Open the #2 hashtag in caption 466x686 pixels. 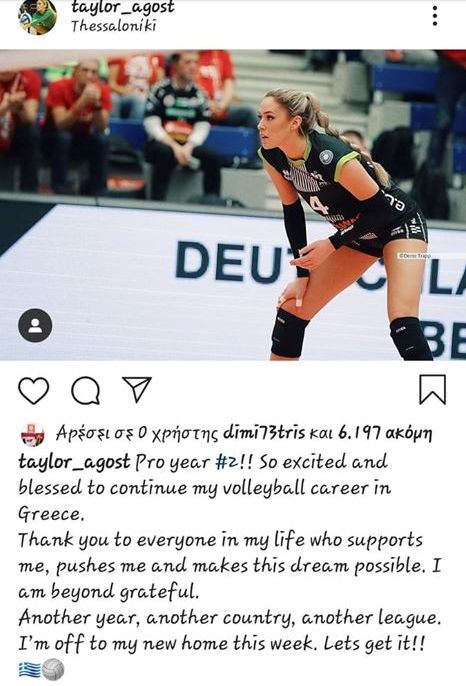coord(227,462)
